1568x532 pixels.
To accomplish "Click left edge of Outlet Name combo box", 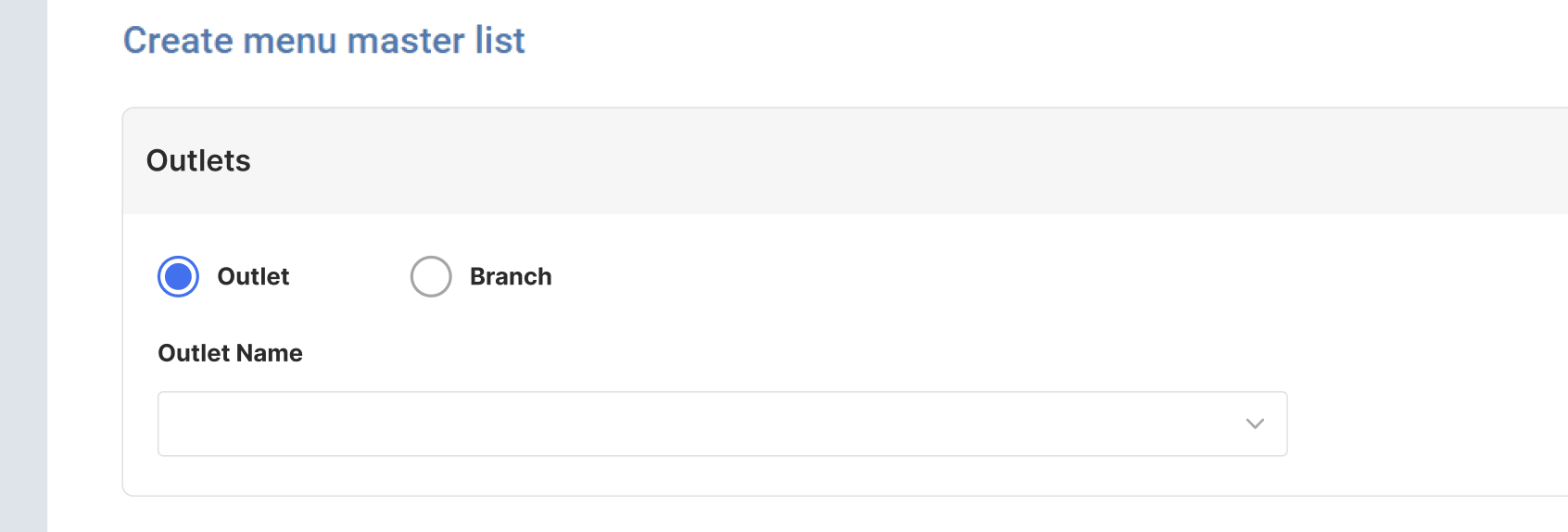I will point(171,424).
